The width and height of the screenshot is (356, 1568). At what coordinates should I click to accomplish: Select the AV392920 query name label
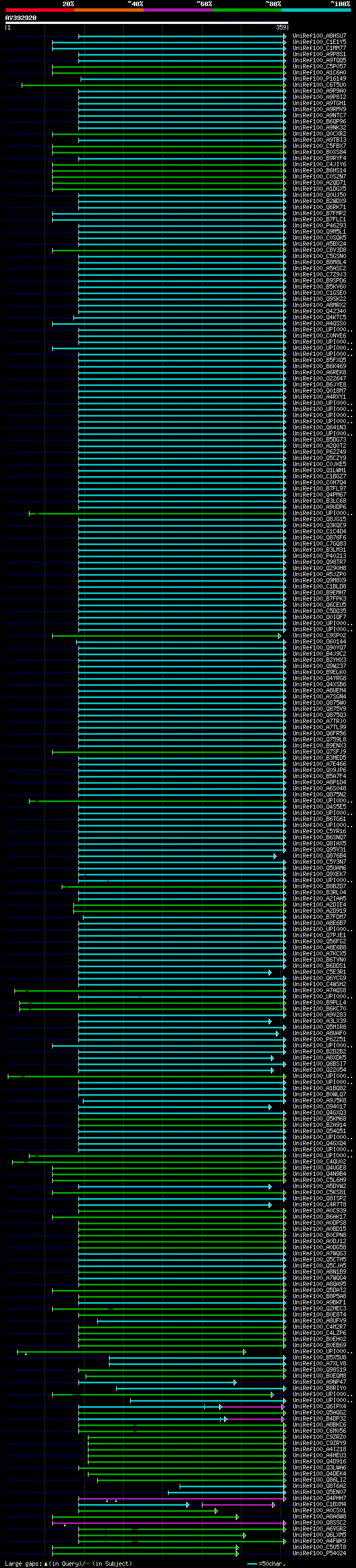pos(21,18)
